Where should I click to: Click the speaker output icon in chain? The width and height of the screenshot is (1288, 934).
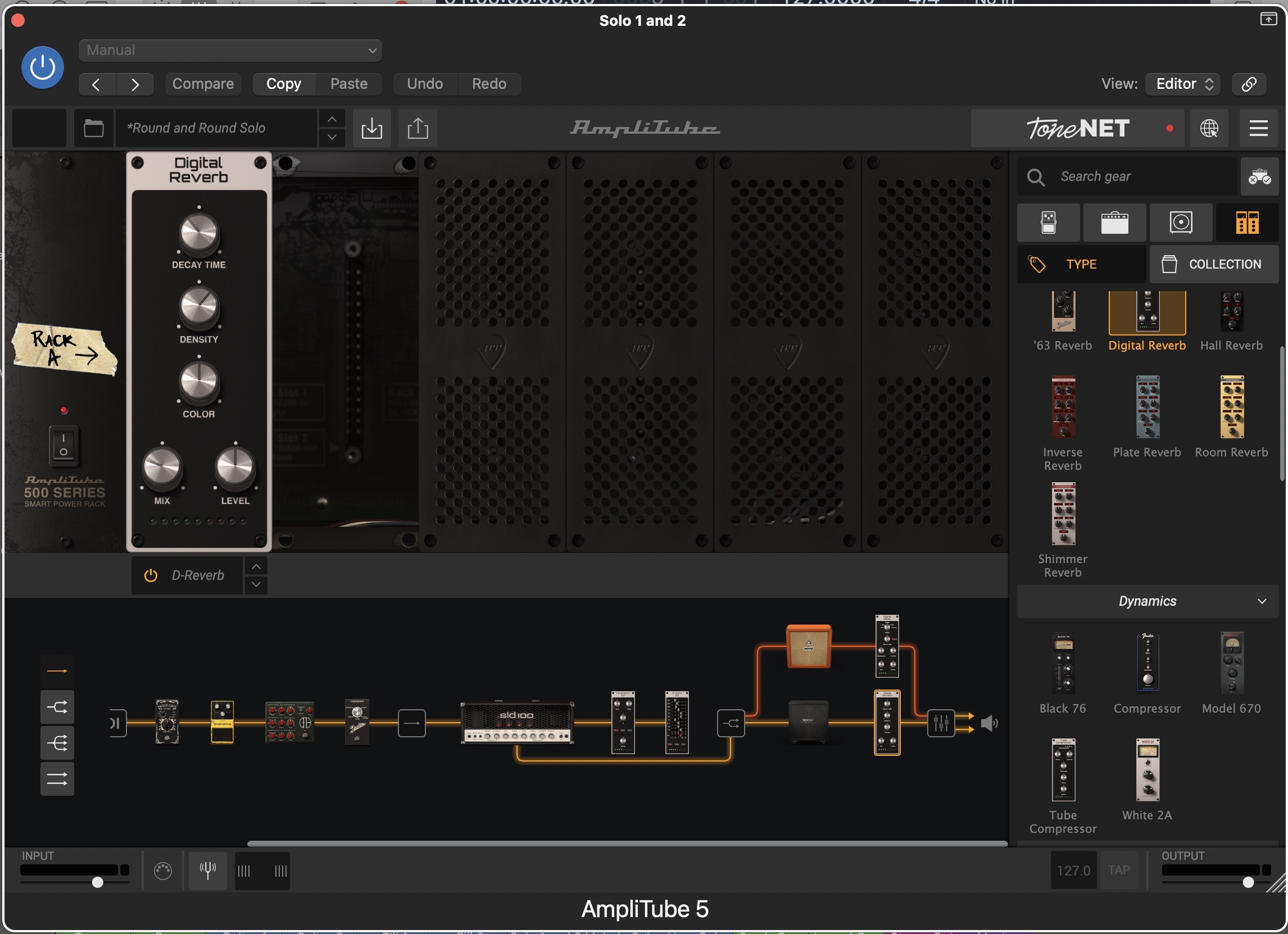coord(988,723)
